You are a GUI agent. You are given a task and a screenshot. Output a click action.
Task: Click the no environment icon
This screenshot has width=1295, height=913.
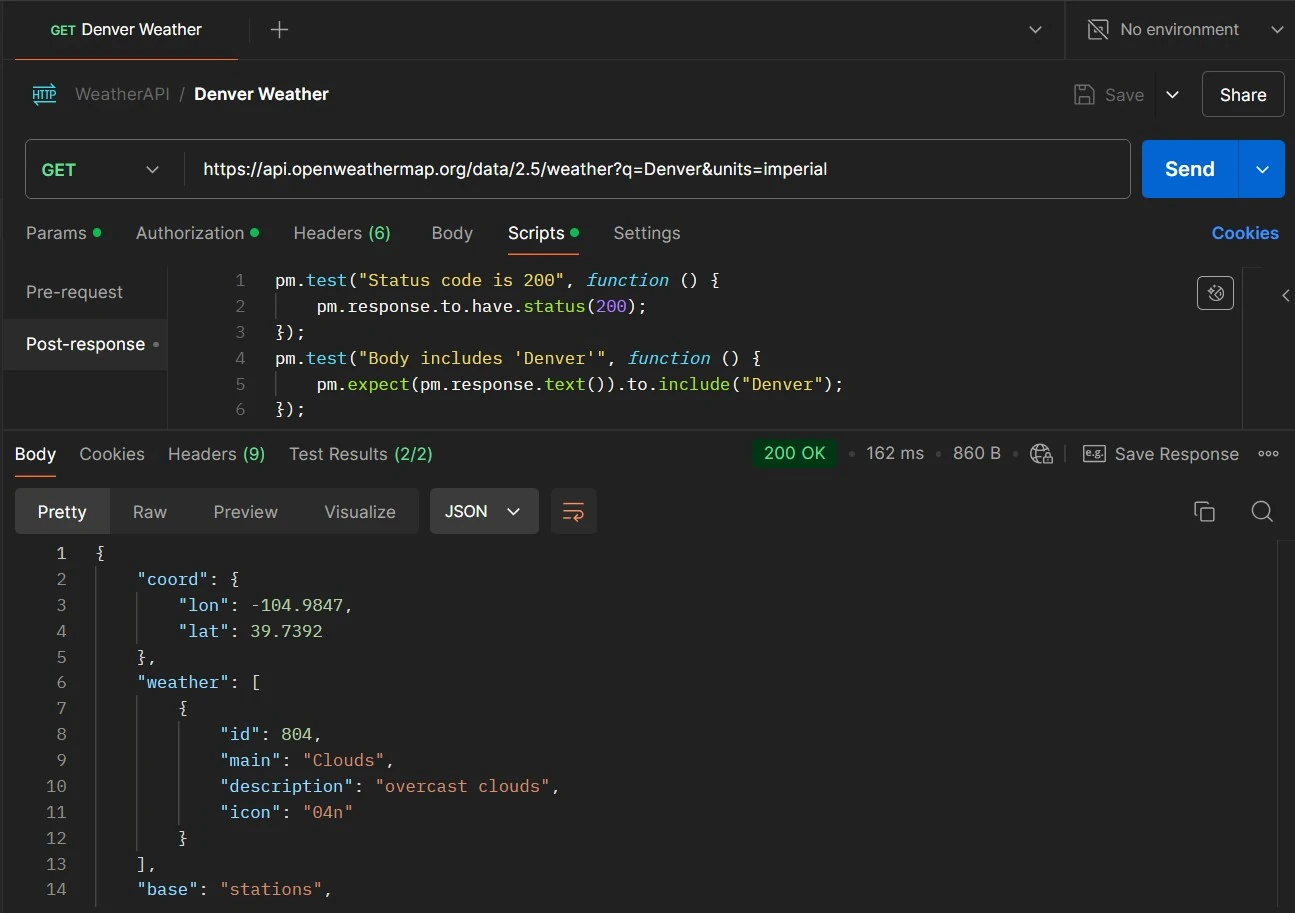1098,30
